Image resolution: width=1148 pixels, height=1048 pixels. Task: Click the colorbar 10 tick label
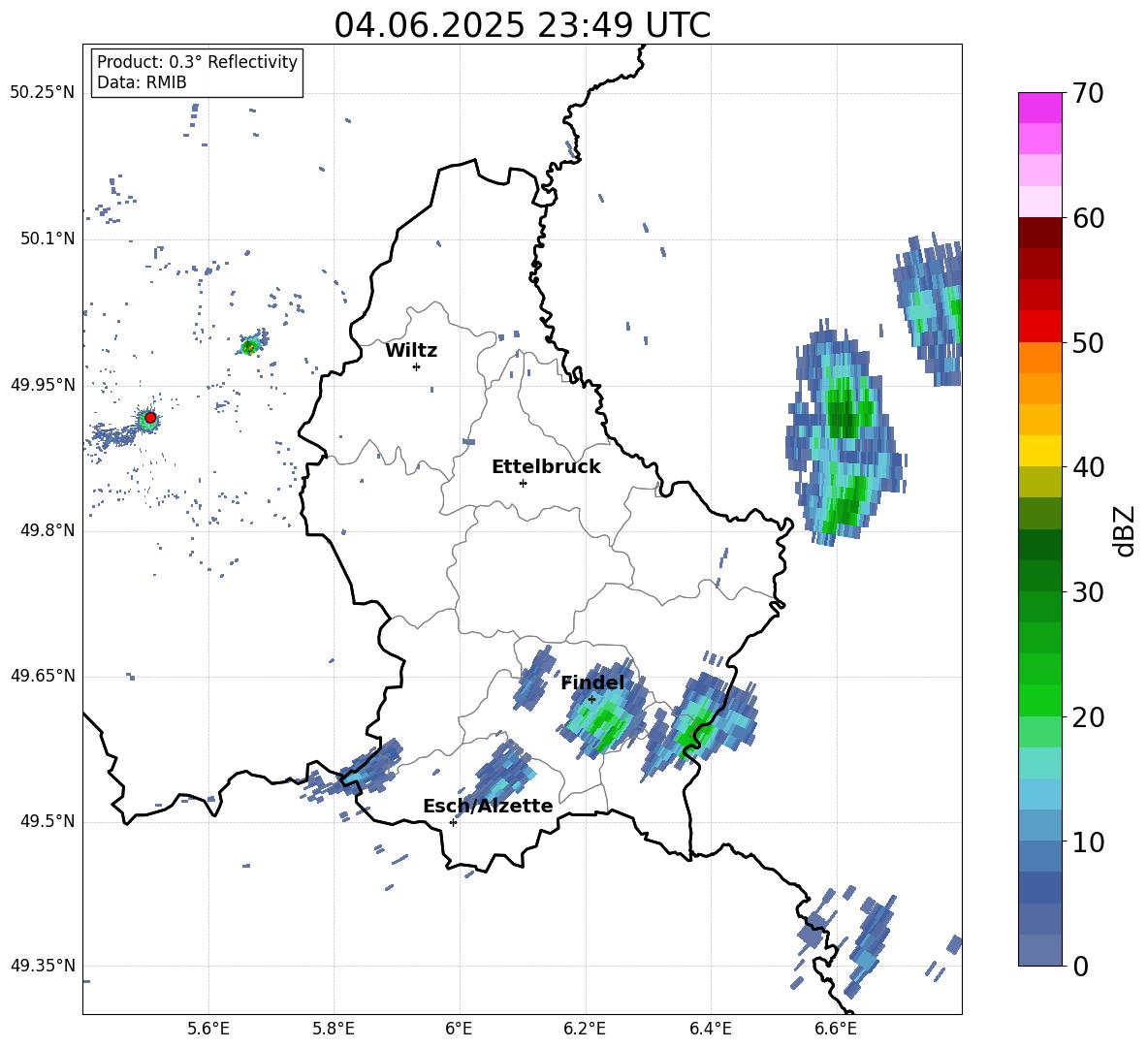[1088, 842]
